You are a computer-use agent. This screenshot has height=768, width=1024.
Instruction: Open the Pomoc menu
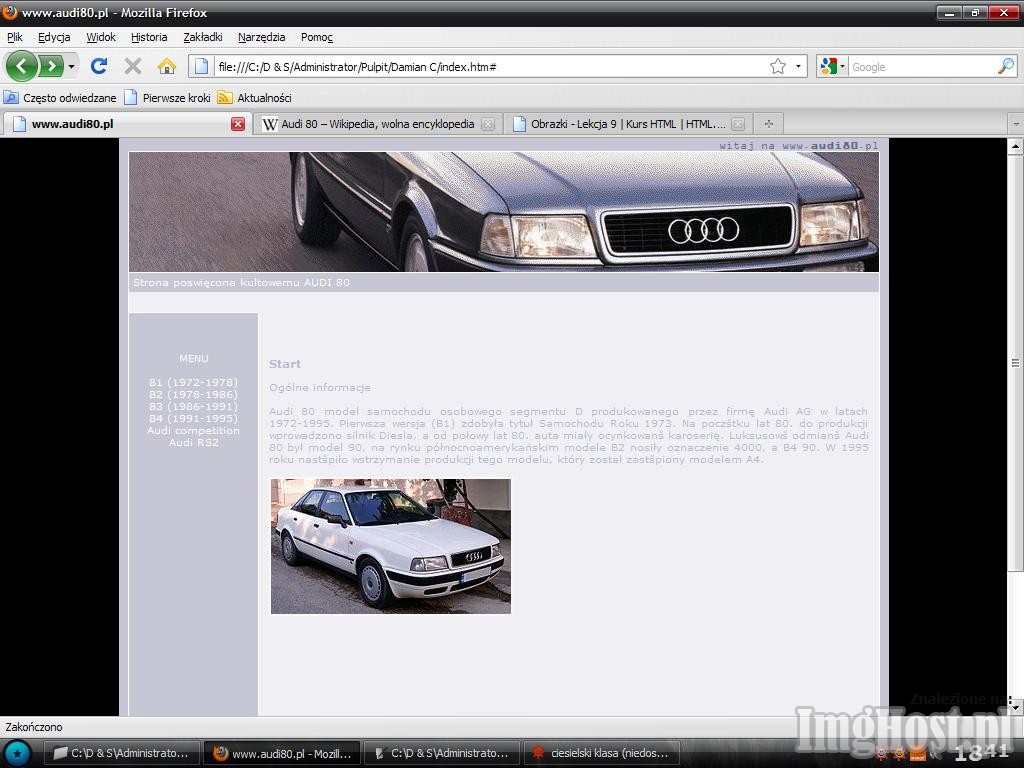pos(317,37)
